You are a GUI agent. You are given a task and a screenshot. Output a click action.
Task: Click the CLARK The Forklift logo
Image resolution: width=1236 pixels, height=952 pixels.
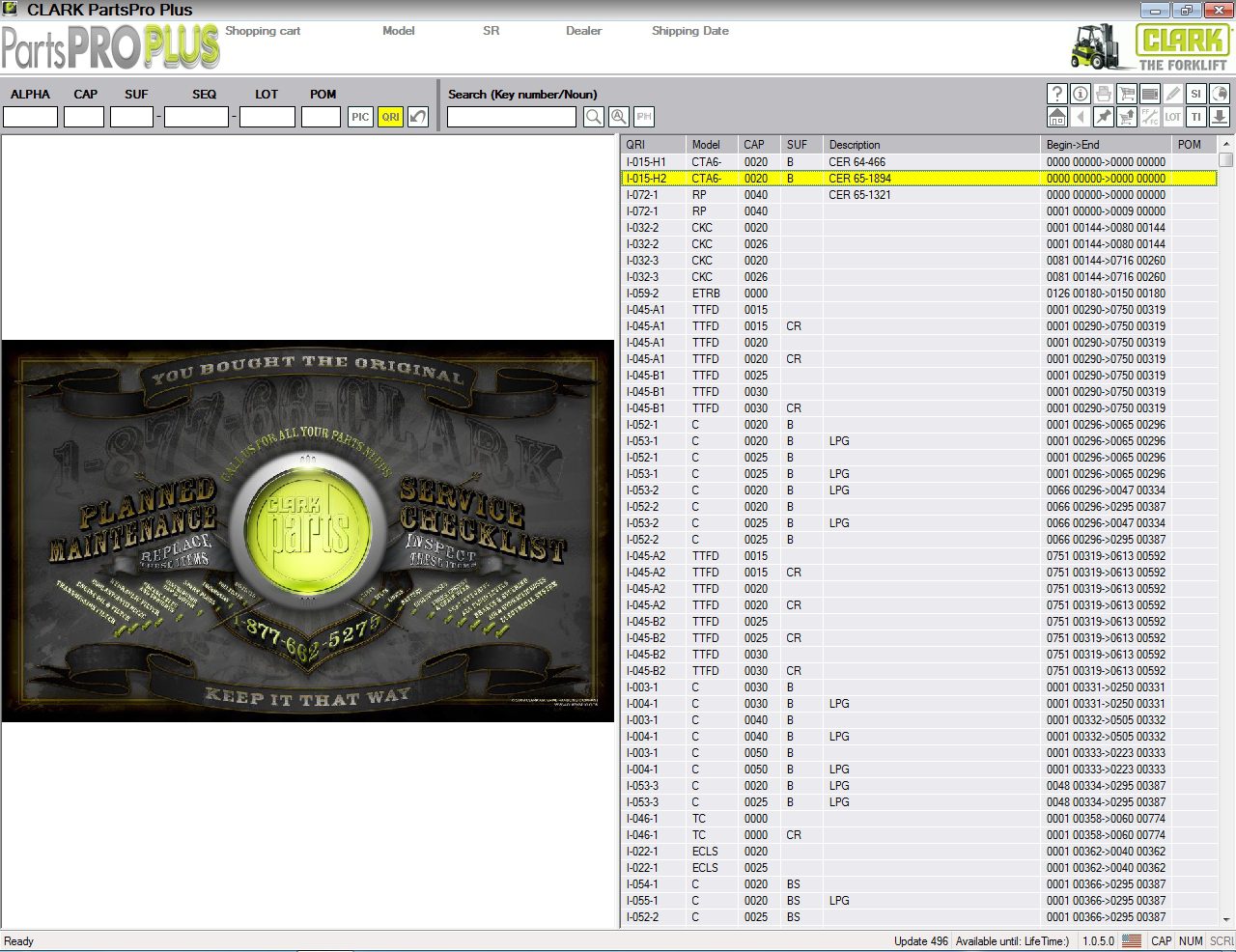(x=1151, y=46)
